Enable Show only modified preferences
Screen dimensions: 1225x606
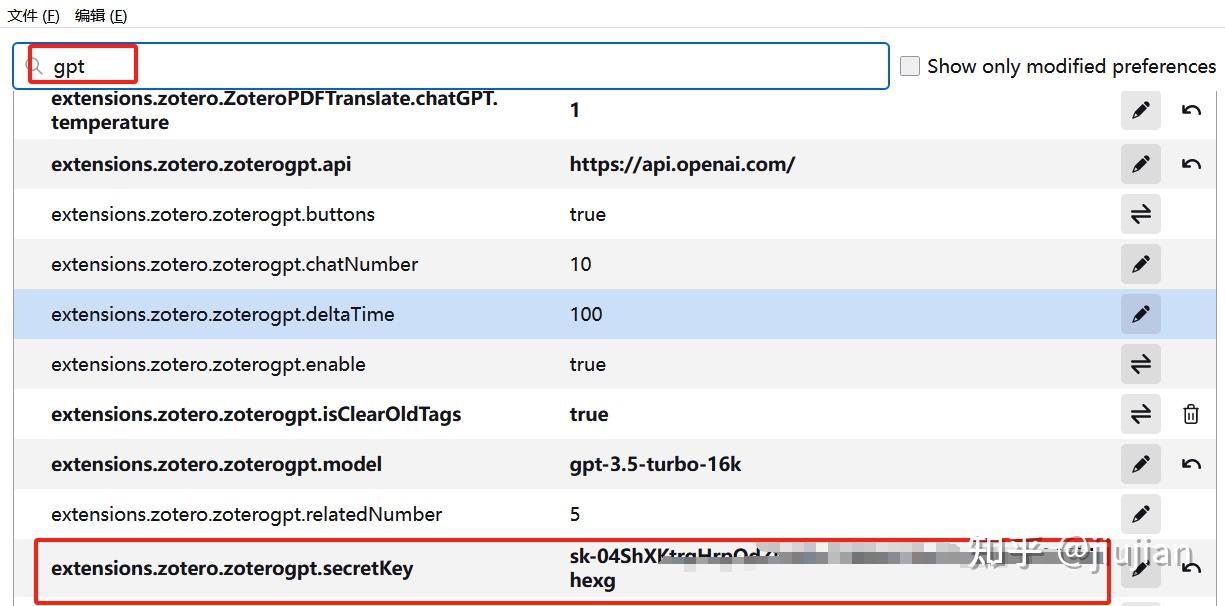click(910, 66)
